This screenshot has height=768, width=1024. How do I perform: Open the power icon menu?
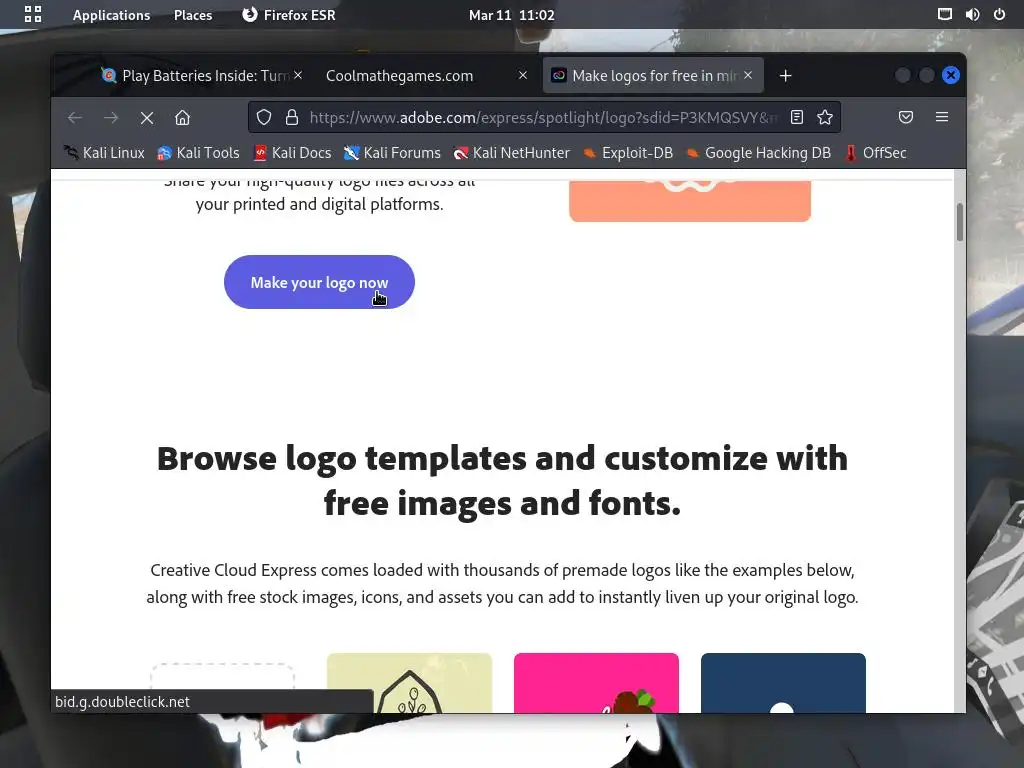999,14
